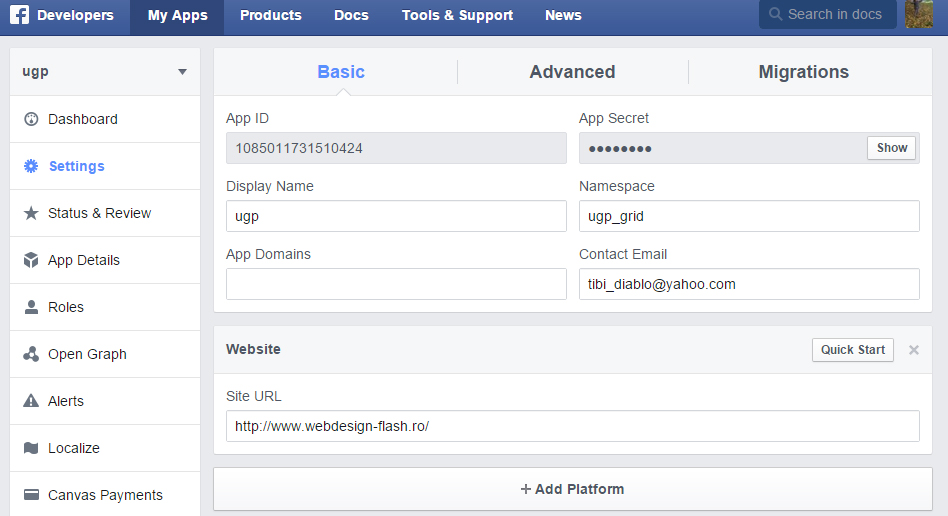
Task: Click the Roles person icon
Action: pos(30,307)
